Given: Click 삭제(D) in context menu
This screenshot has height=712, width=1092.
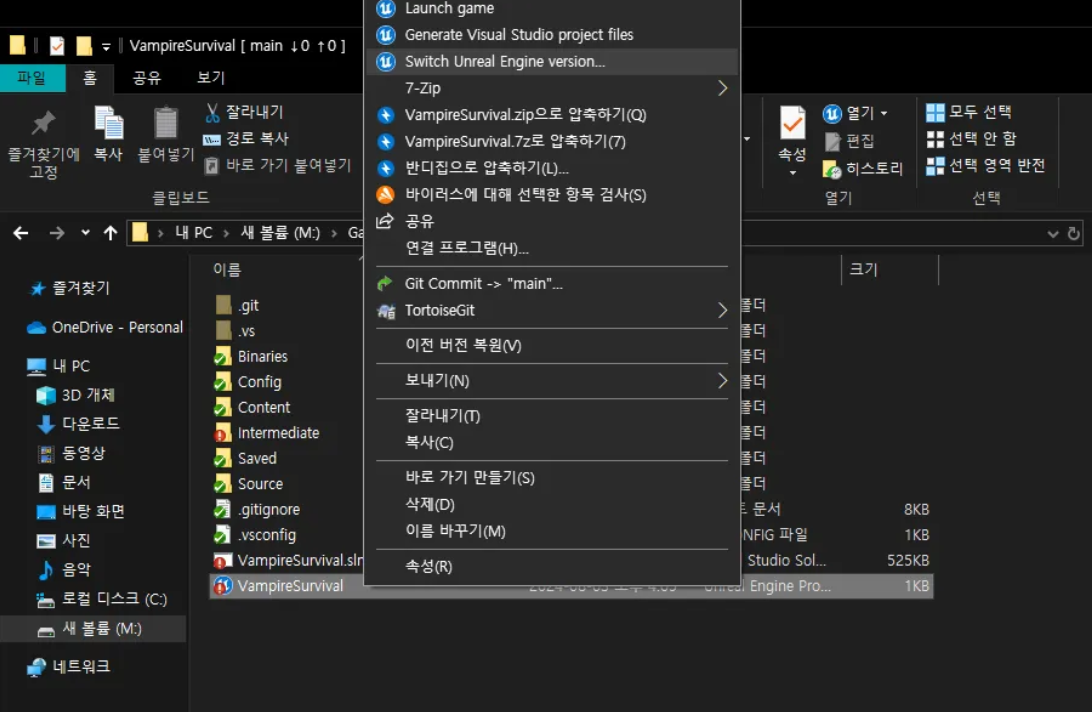Looking at the screenshot, I should (x=552, y=504).
